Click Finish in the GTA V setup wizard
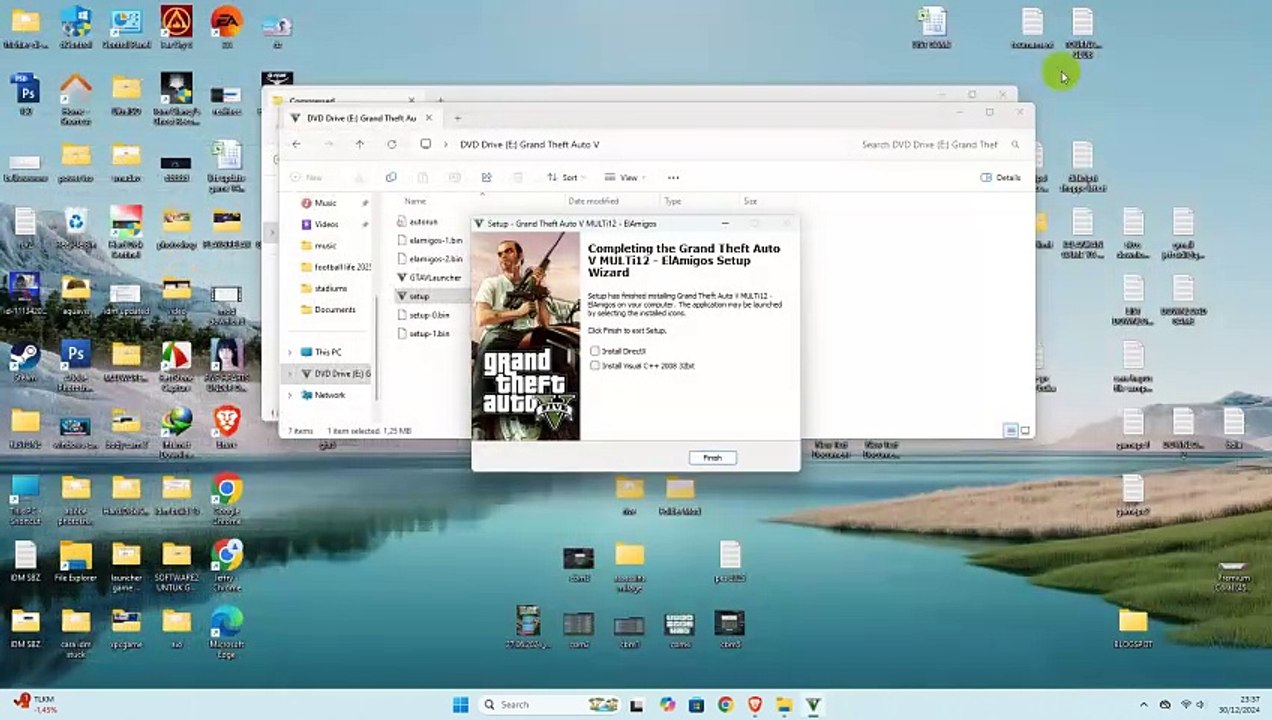This screenshot has width=1272, height=720. point(712,458)
